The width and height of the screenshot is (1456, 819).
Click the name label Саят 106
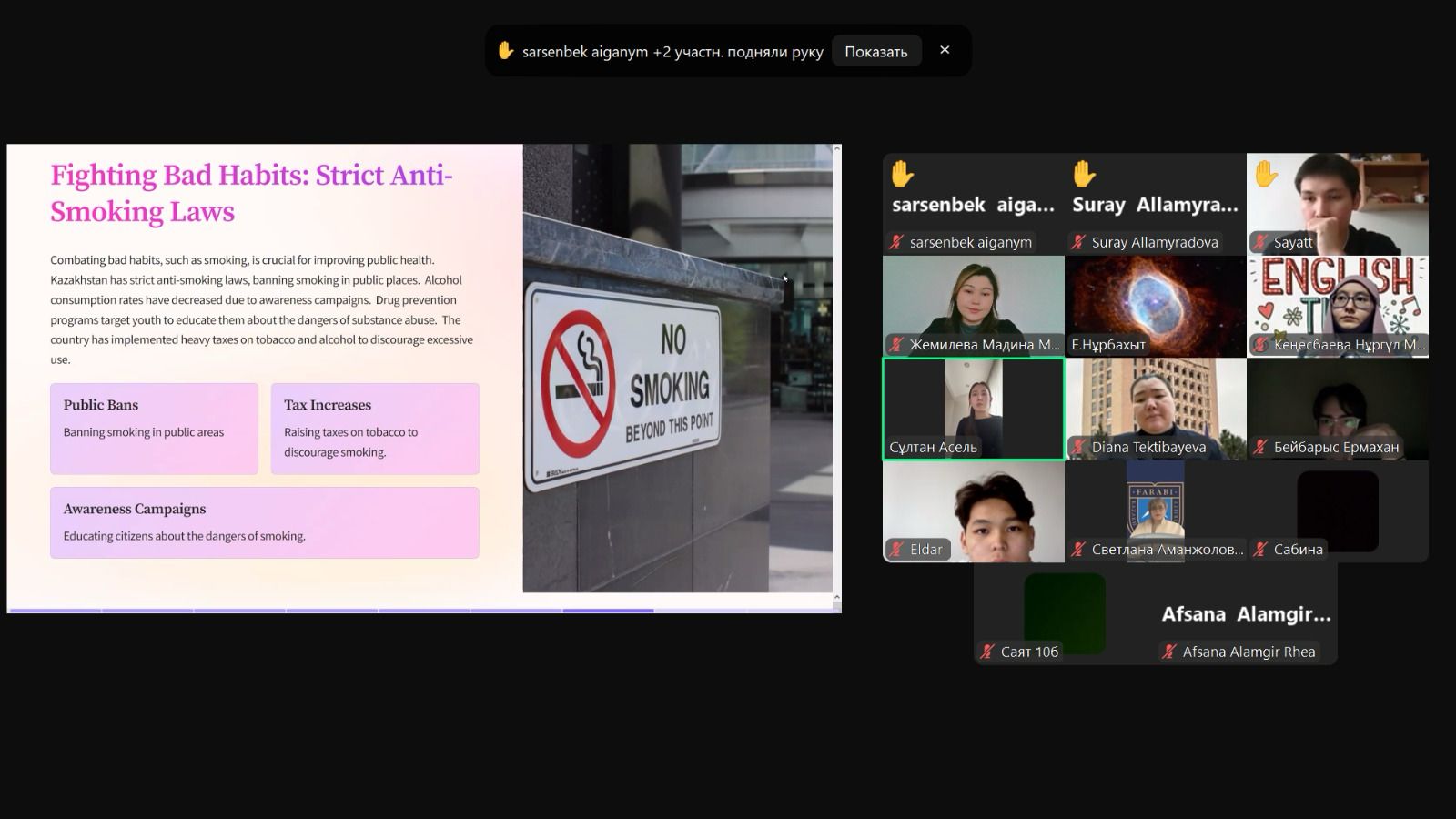click(1029, 652)
